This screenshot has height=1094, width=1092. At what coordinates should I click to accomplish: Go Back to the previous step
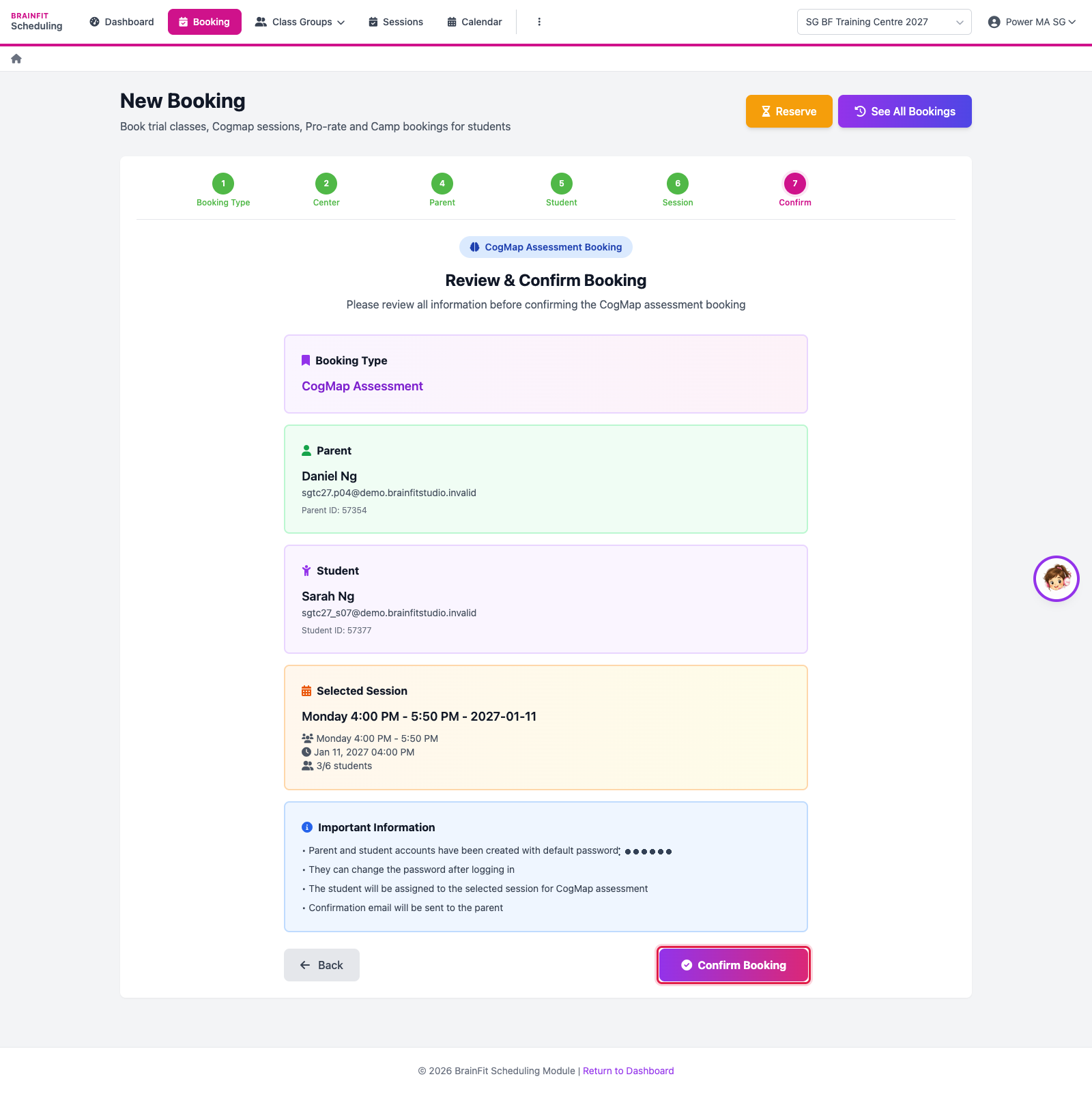click(x=321, y=965)
